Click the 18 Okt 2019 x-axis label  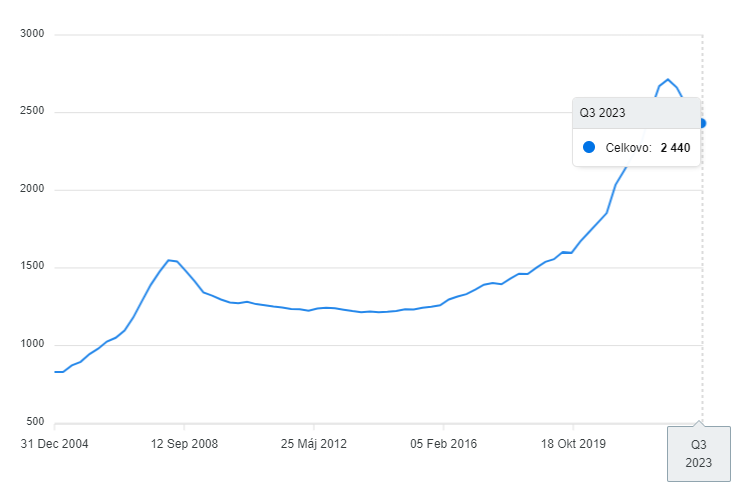[x=573, y=444]
